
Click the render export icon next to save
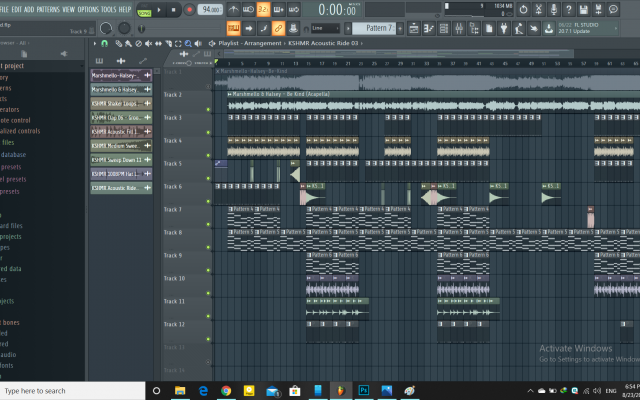599,9
